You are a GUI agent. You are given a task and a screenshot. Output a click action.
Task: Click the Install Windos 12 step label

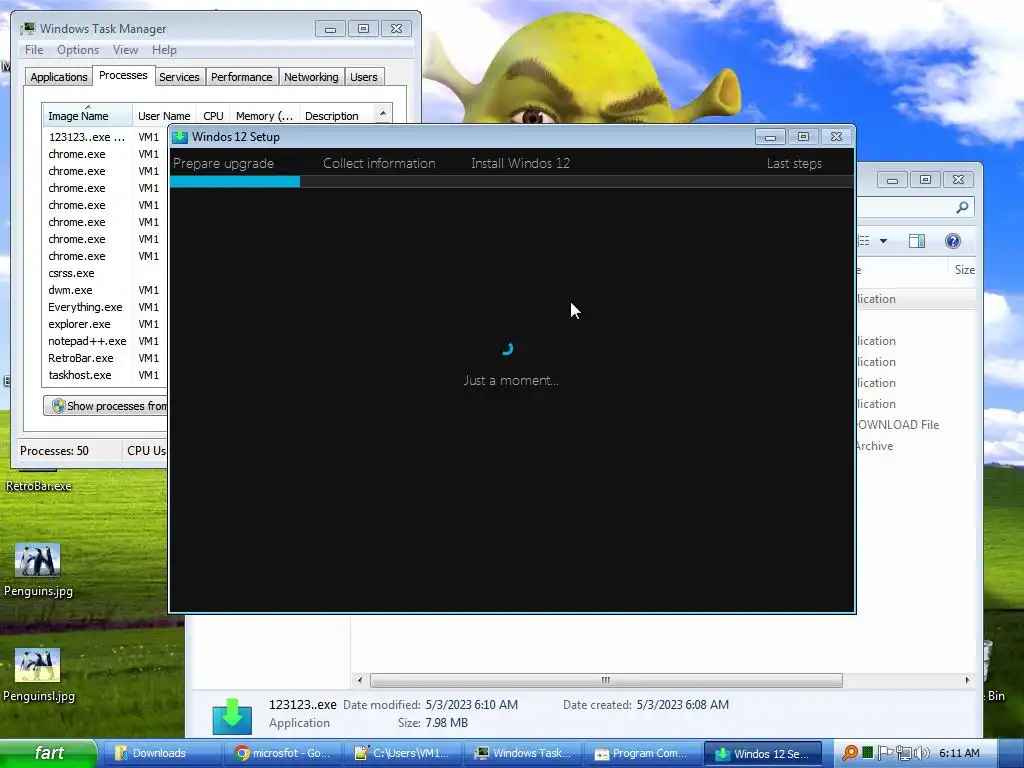click(x=520, y=163)
